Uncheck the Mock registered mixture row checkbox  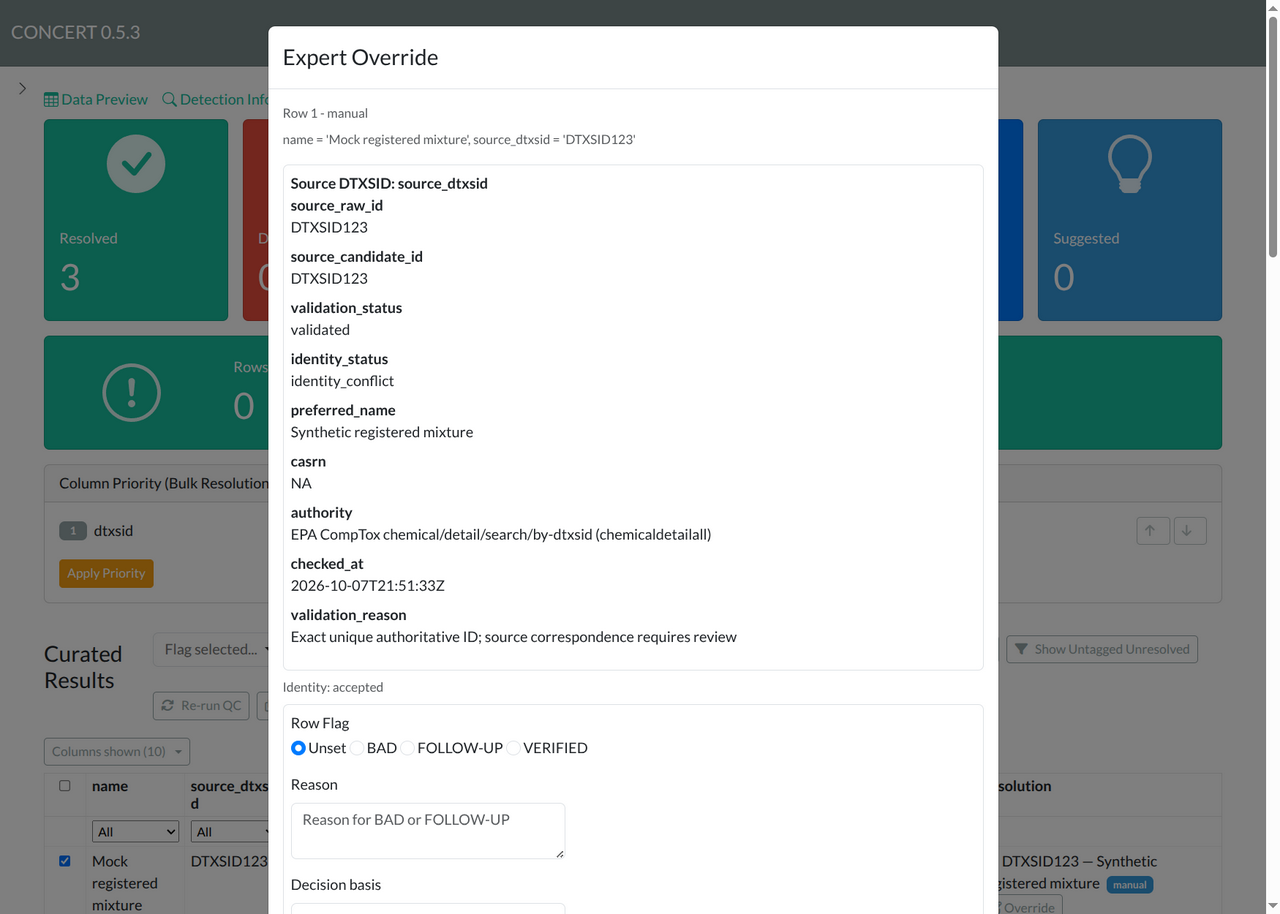65,861
